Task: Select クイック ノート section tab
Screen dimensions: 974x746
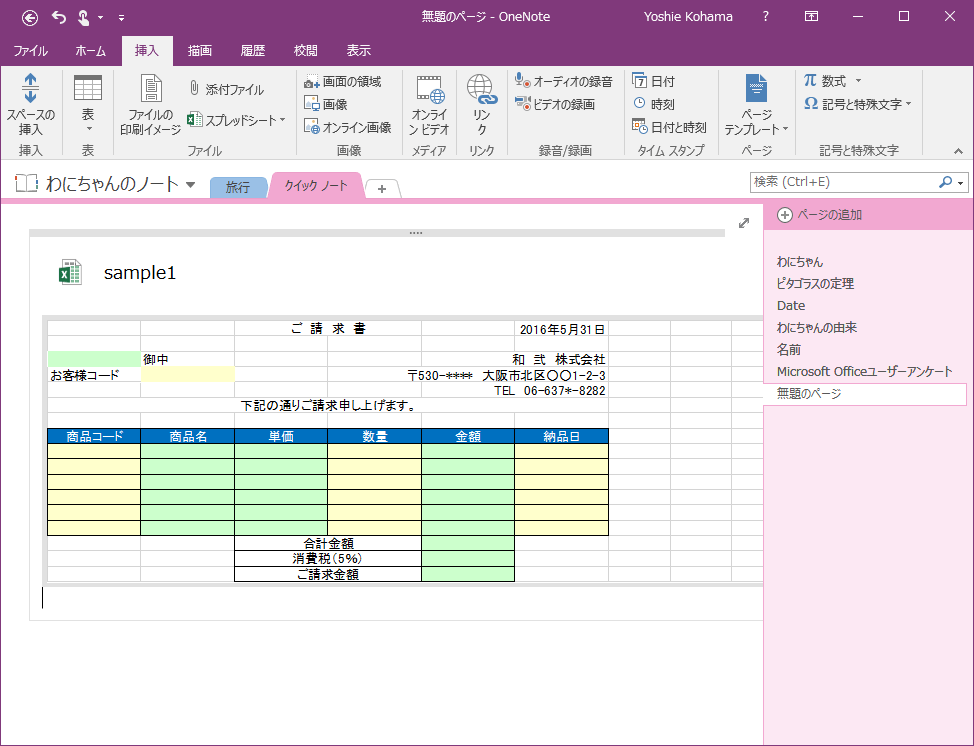Action: click(316, 185)
